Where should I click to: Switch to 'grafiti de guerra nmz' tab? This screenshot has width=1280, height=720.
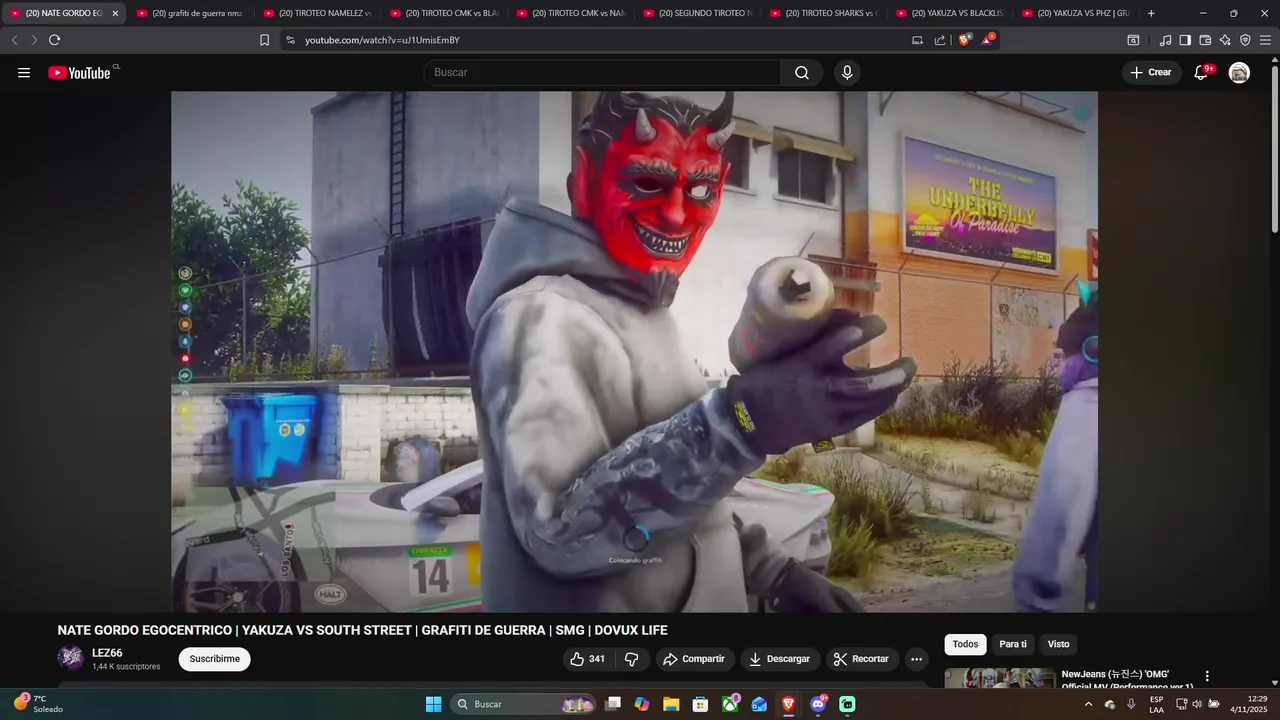[190, 13]
